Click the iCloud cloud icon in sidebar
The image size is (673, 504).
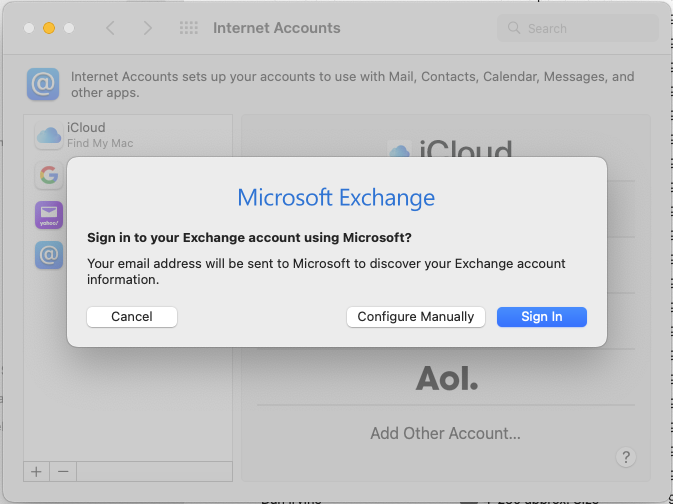(49, 135)
